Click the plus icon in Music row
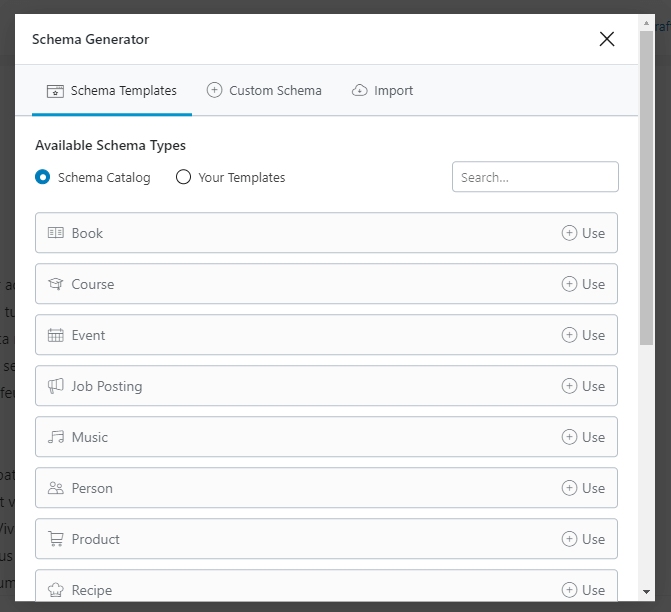 [x=569, y=437]
